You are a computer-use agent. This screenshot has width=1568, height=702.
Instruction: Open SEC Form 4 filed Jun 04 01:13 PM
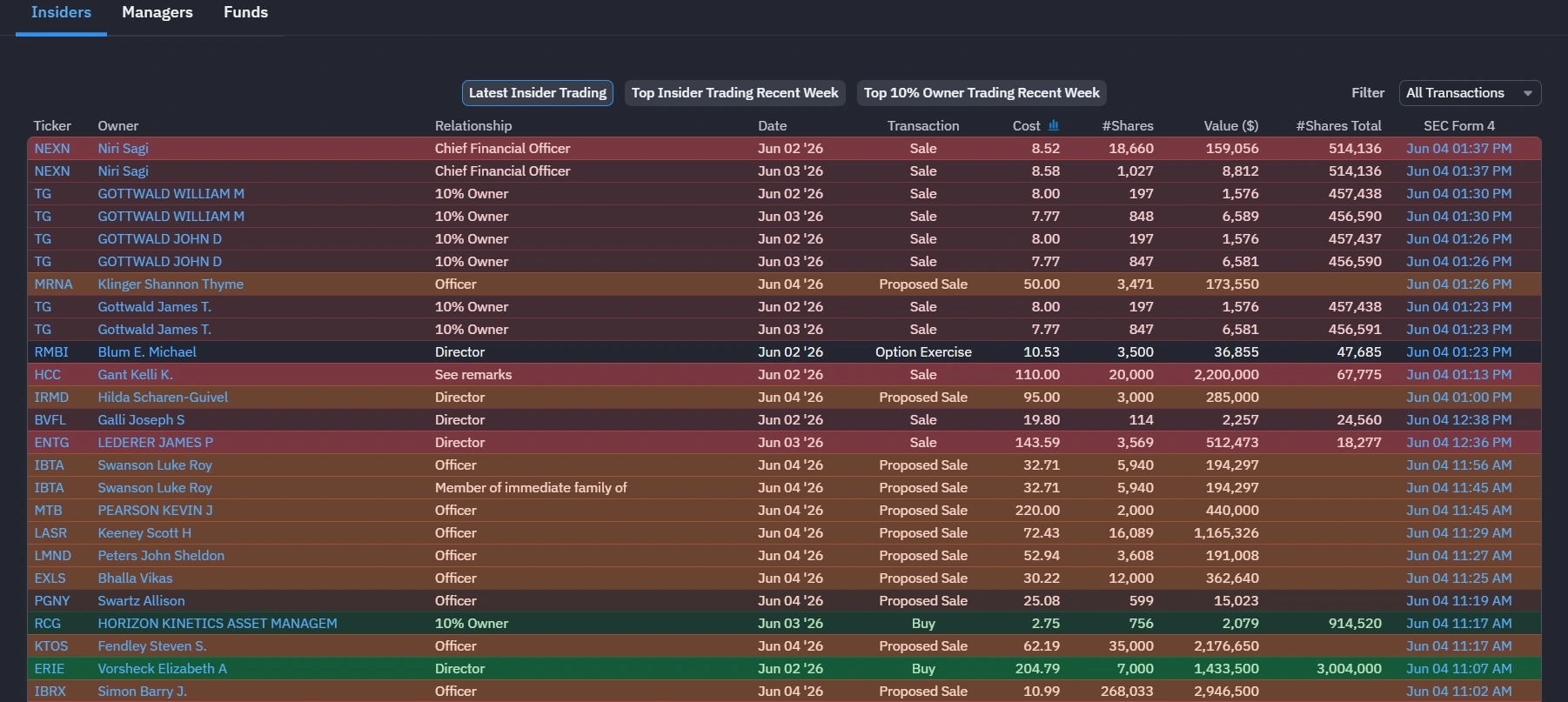click(x=1459, y=375)
